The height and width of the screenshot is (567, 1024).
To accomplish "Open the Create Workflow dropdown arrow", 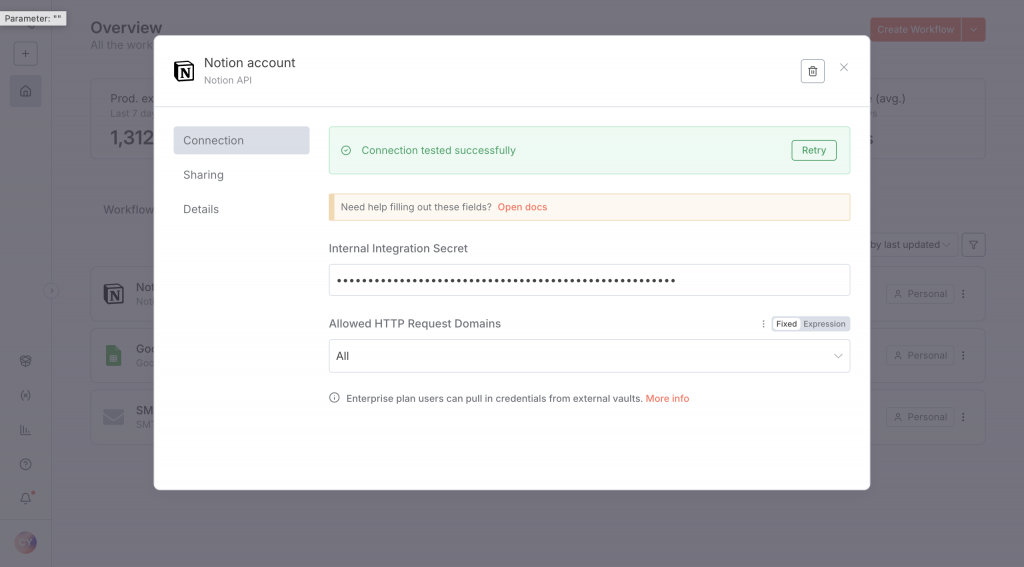I will 974,30.
